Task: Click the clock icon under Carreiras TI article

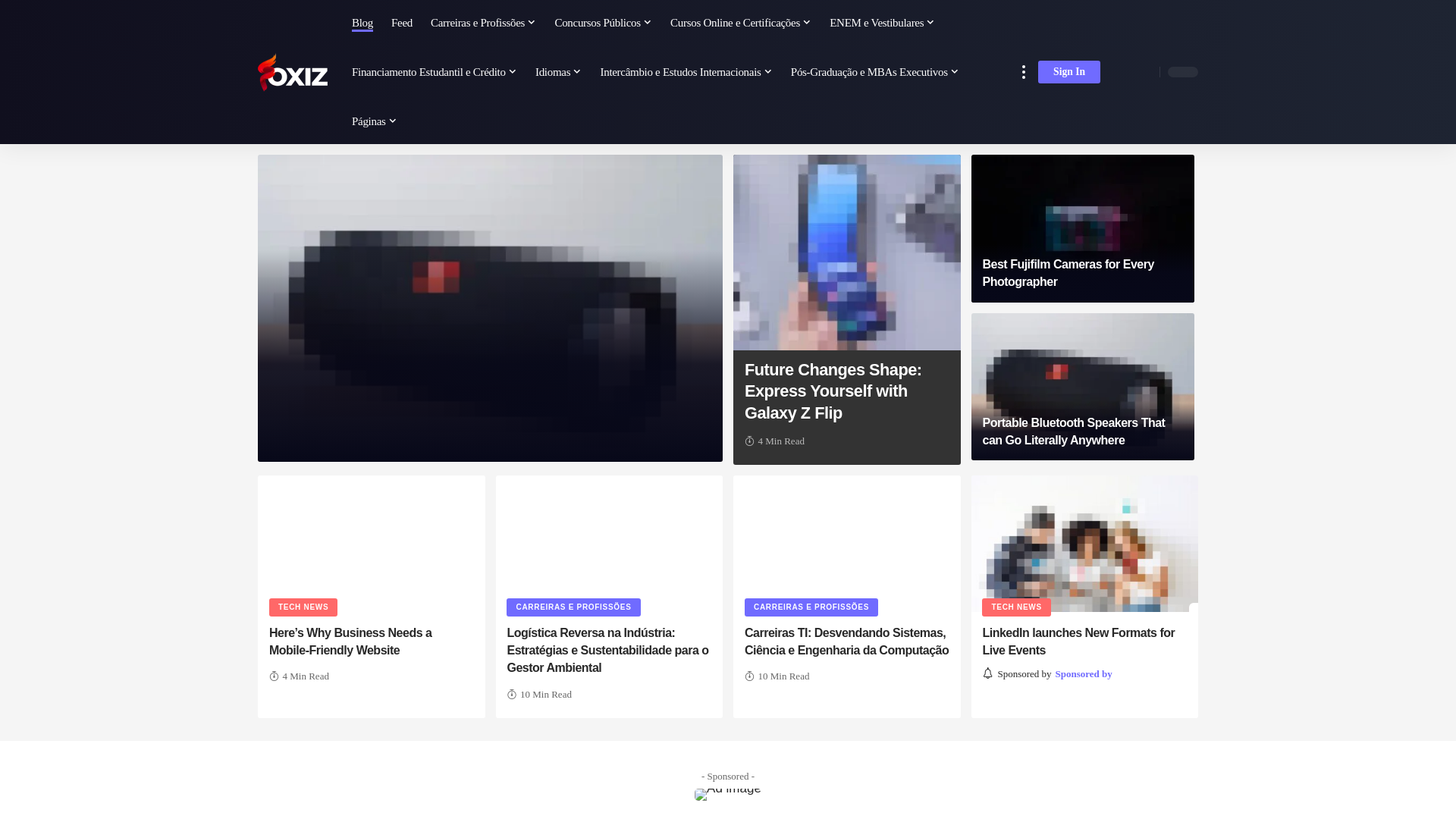Action: pyautogui.click(x=749, y=676)
